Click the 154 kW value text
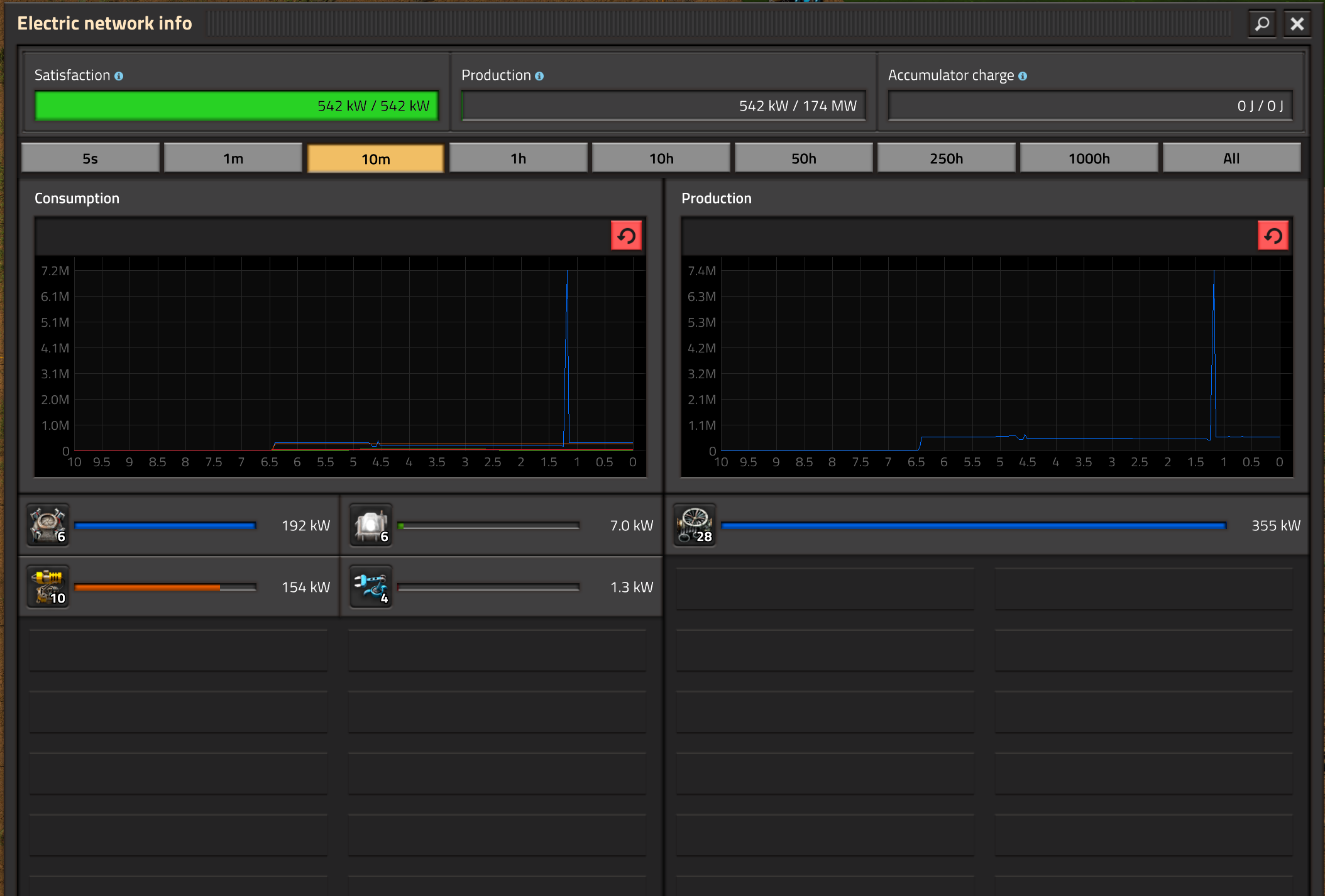 (305, 587)
